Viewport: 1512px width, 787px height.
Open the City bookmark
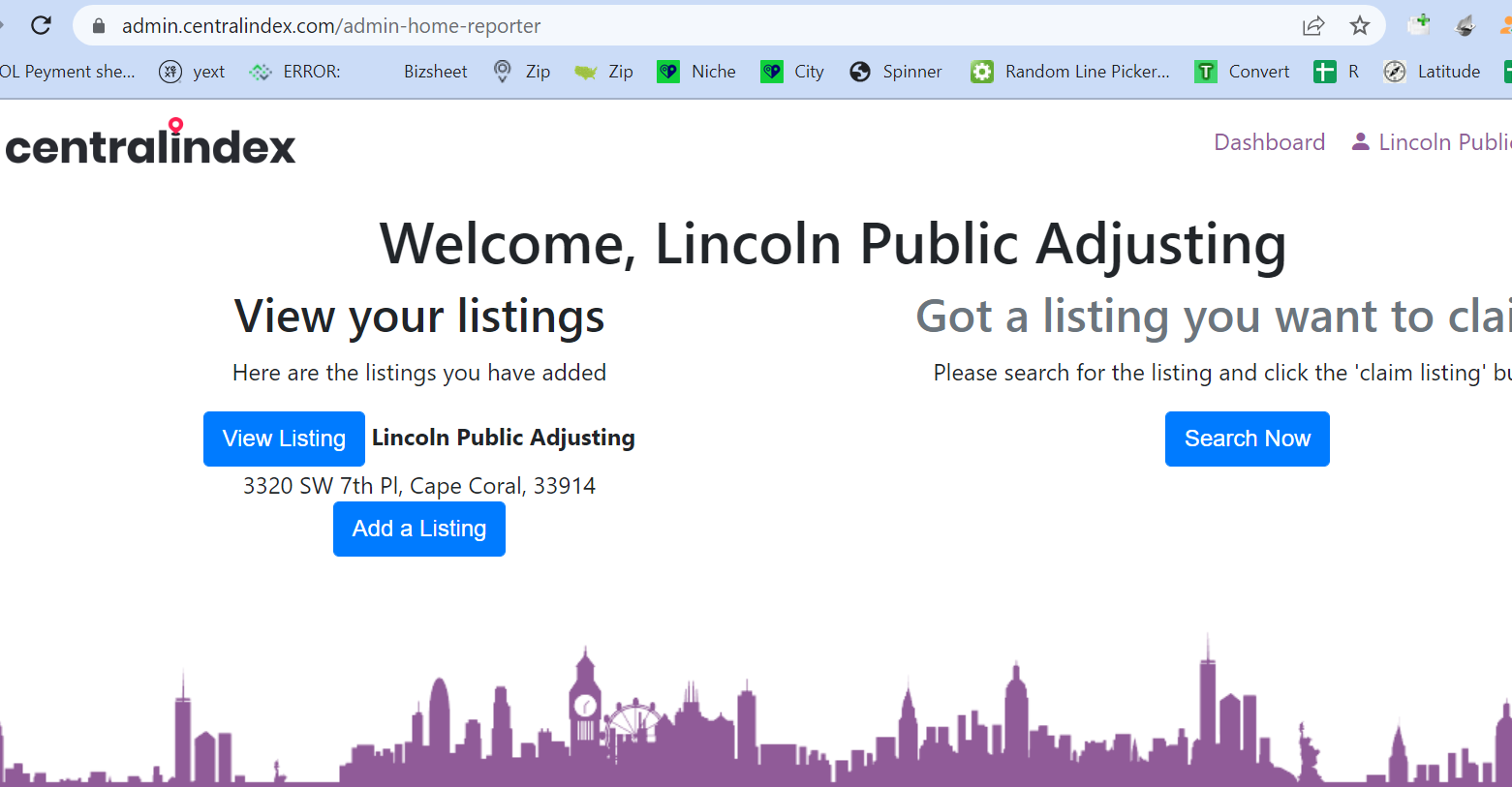click(x=792, y=72)
